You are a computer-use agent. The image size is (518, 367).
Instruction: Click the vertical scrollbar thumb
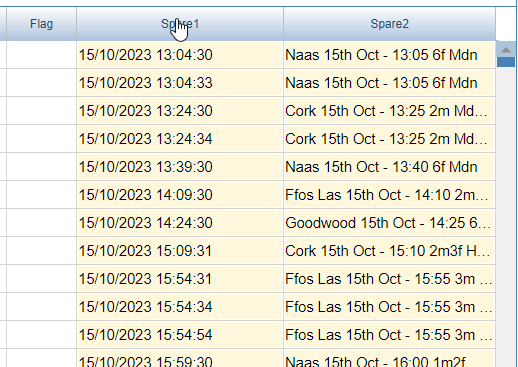point(506,62)
